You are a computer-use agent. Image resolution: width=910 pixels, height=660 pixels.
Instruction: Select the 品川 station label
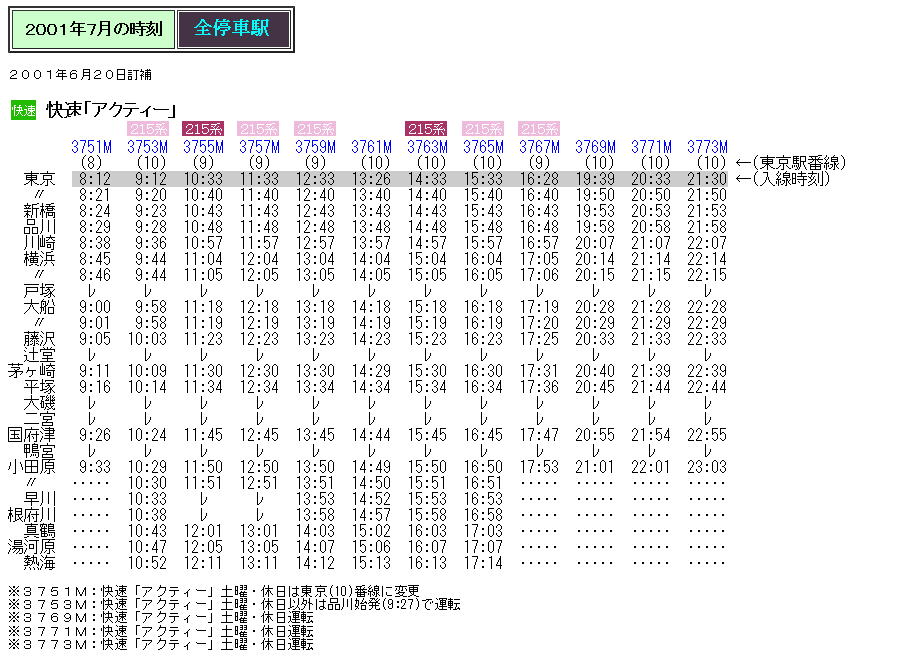click(x=39, y=227)
